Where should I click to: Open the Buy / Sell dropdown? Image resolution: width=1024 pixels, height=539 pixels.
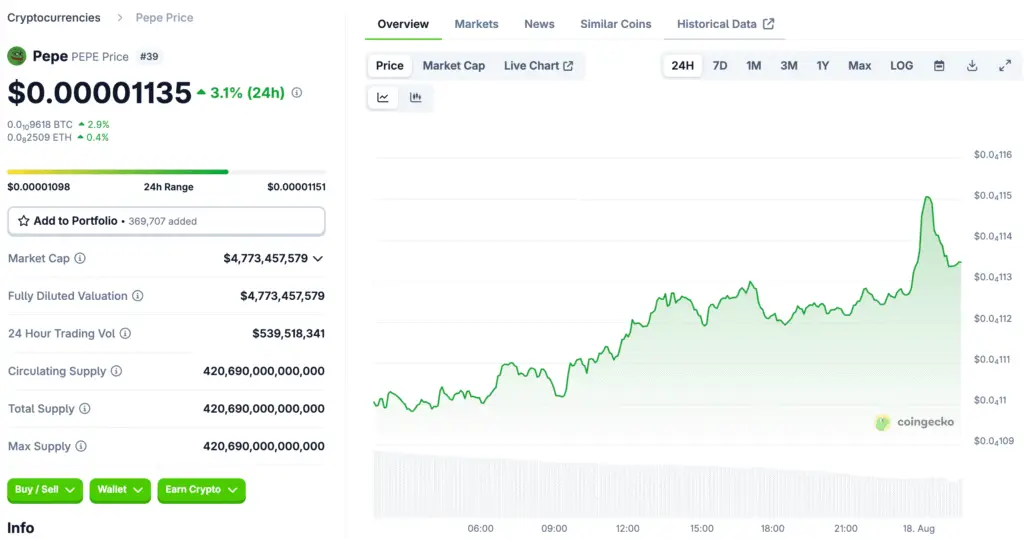pyautogui.click(x=45, y=490)
